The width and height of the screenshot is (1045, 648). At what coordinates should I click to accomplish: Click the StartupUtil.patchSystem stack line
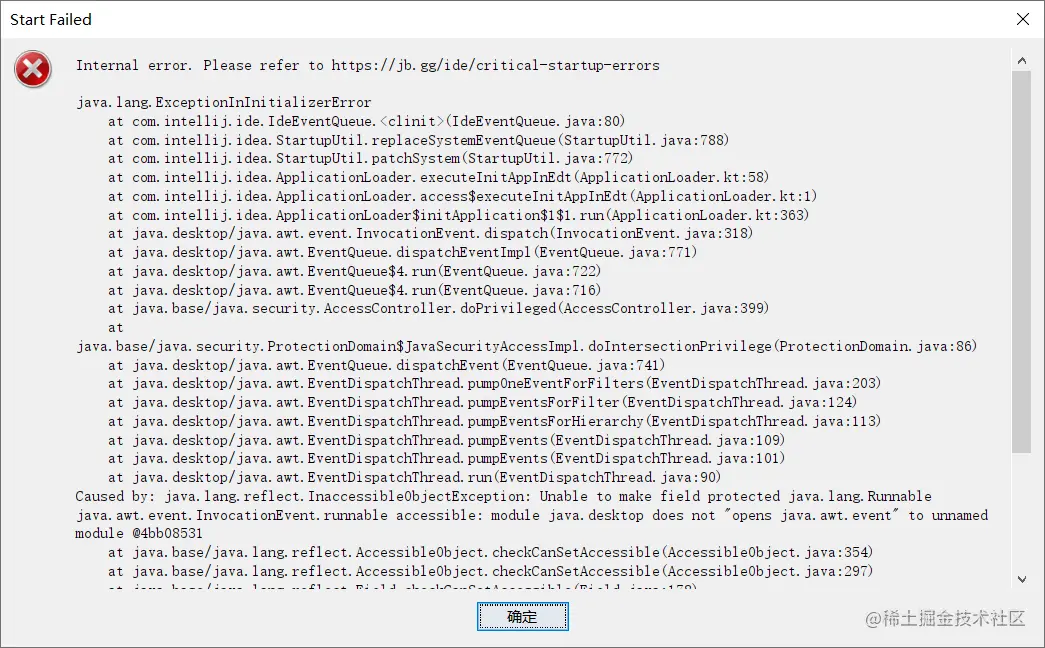[371, 159]
